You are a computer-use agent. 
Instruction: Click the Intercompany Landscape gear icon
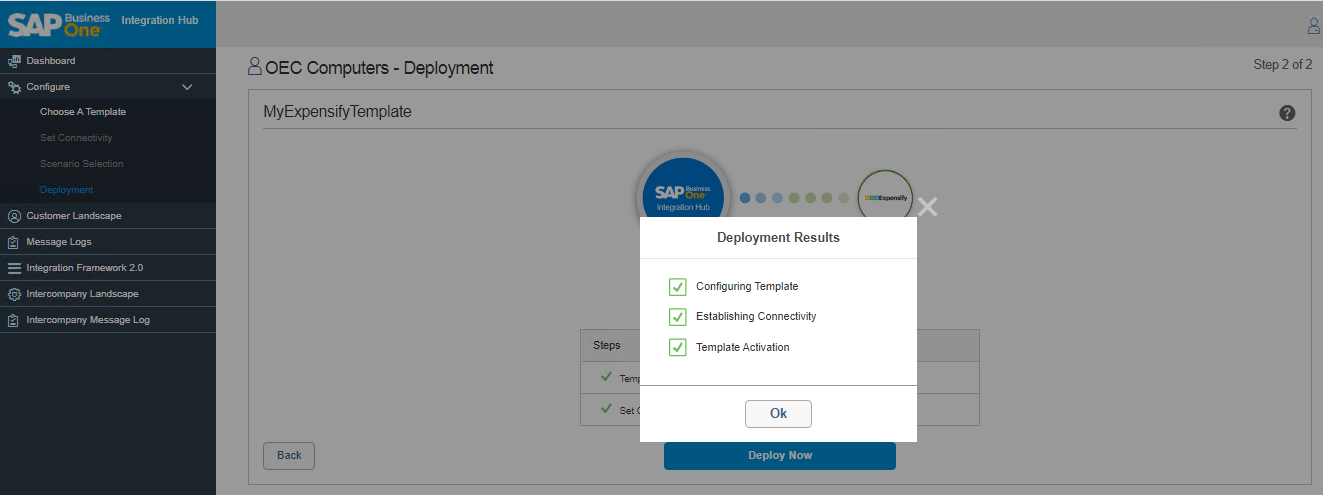[14, 294]
